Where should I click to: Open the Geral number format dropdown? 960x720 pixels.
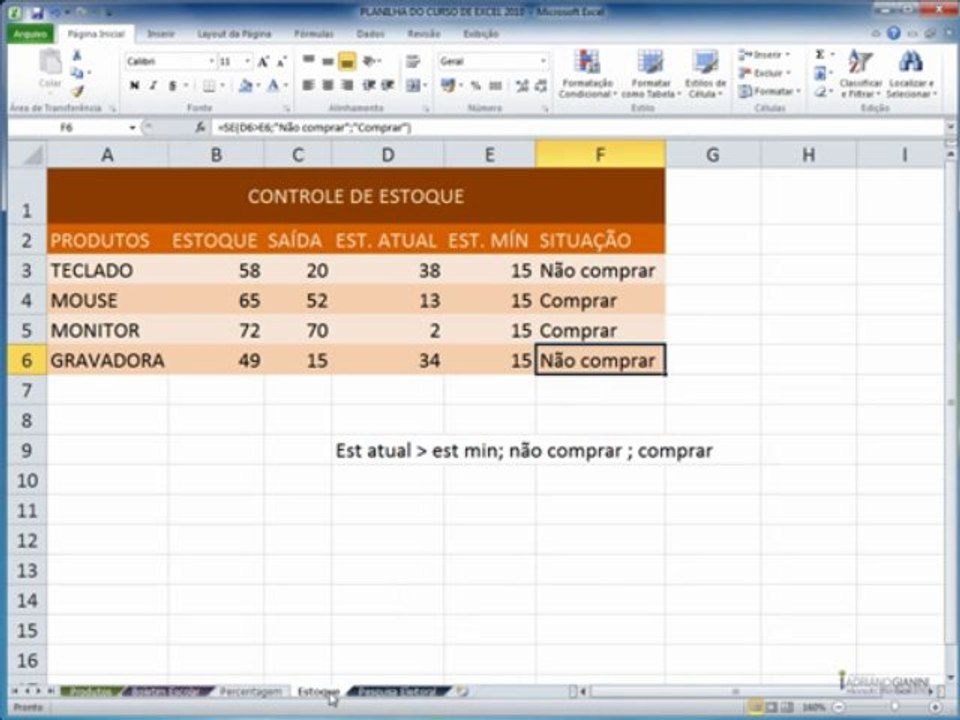[x=542, y=61]
